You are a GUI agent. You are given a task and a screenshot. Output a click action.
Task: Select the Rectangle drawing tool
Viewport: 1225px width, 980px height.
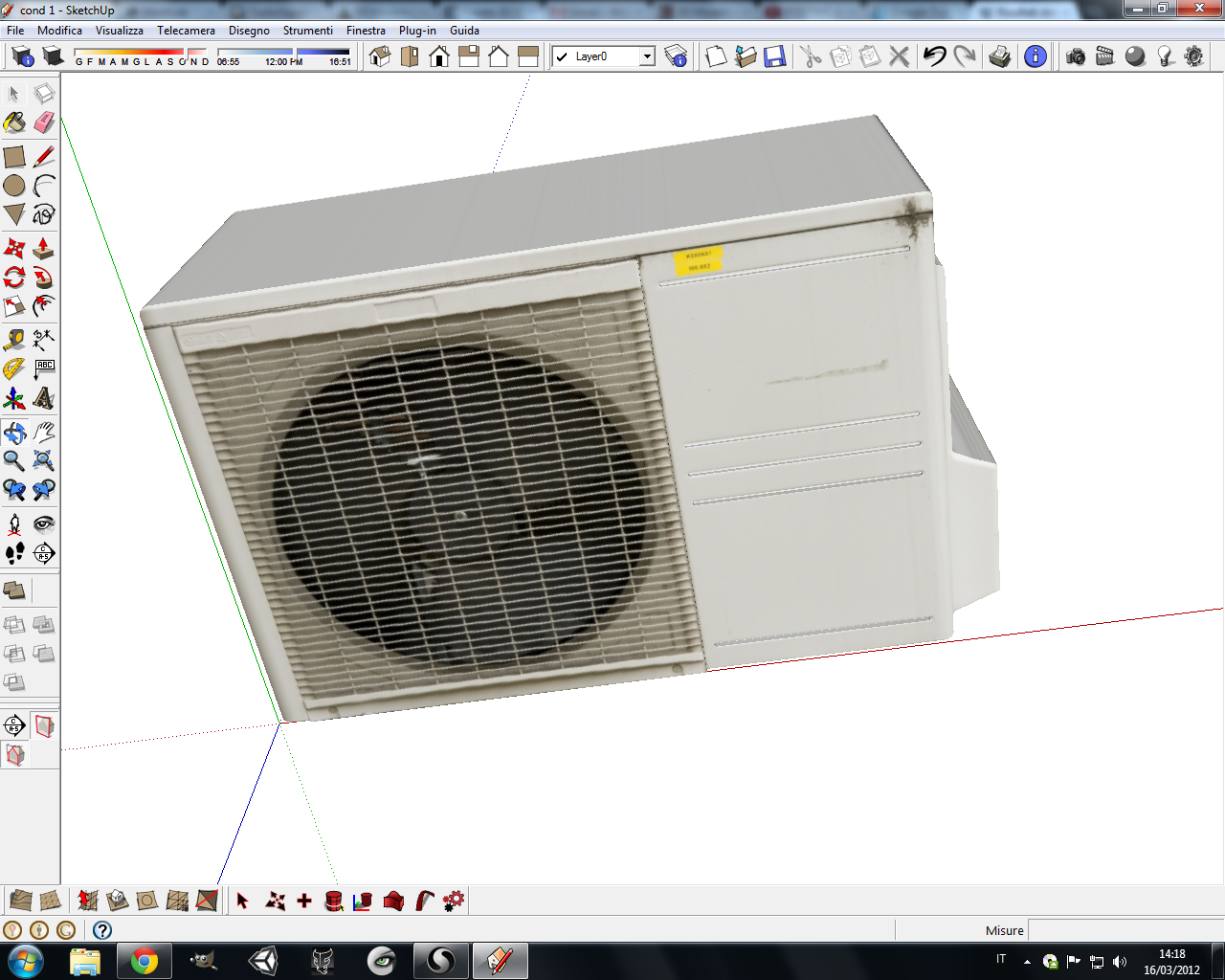(14, 156)
